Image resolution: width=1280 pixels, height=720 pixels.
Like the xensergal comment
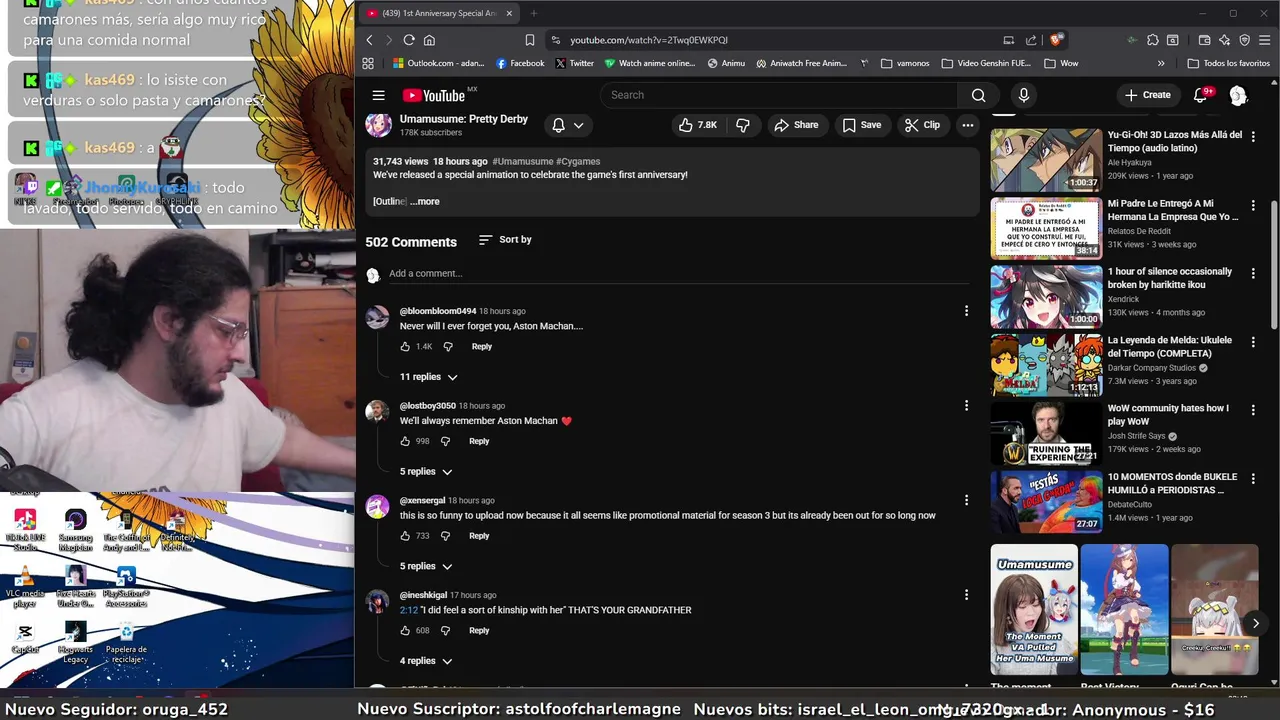[405, 536]
